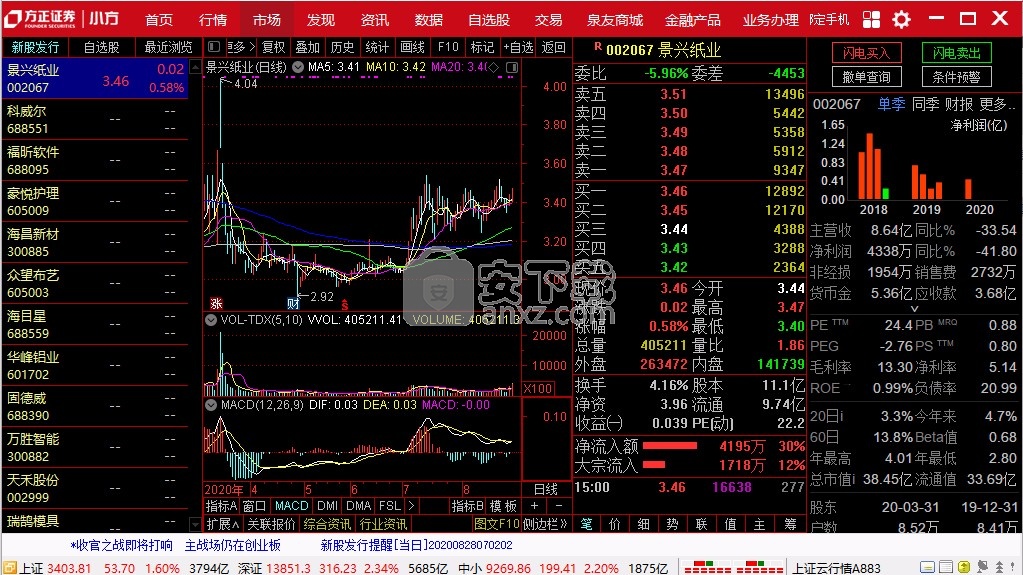This screenshot has width=1023, height=575.
Task: Click the red R margin badge beside 002067
Action: 598,46
